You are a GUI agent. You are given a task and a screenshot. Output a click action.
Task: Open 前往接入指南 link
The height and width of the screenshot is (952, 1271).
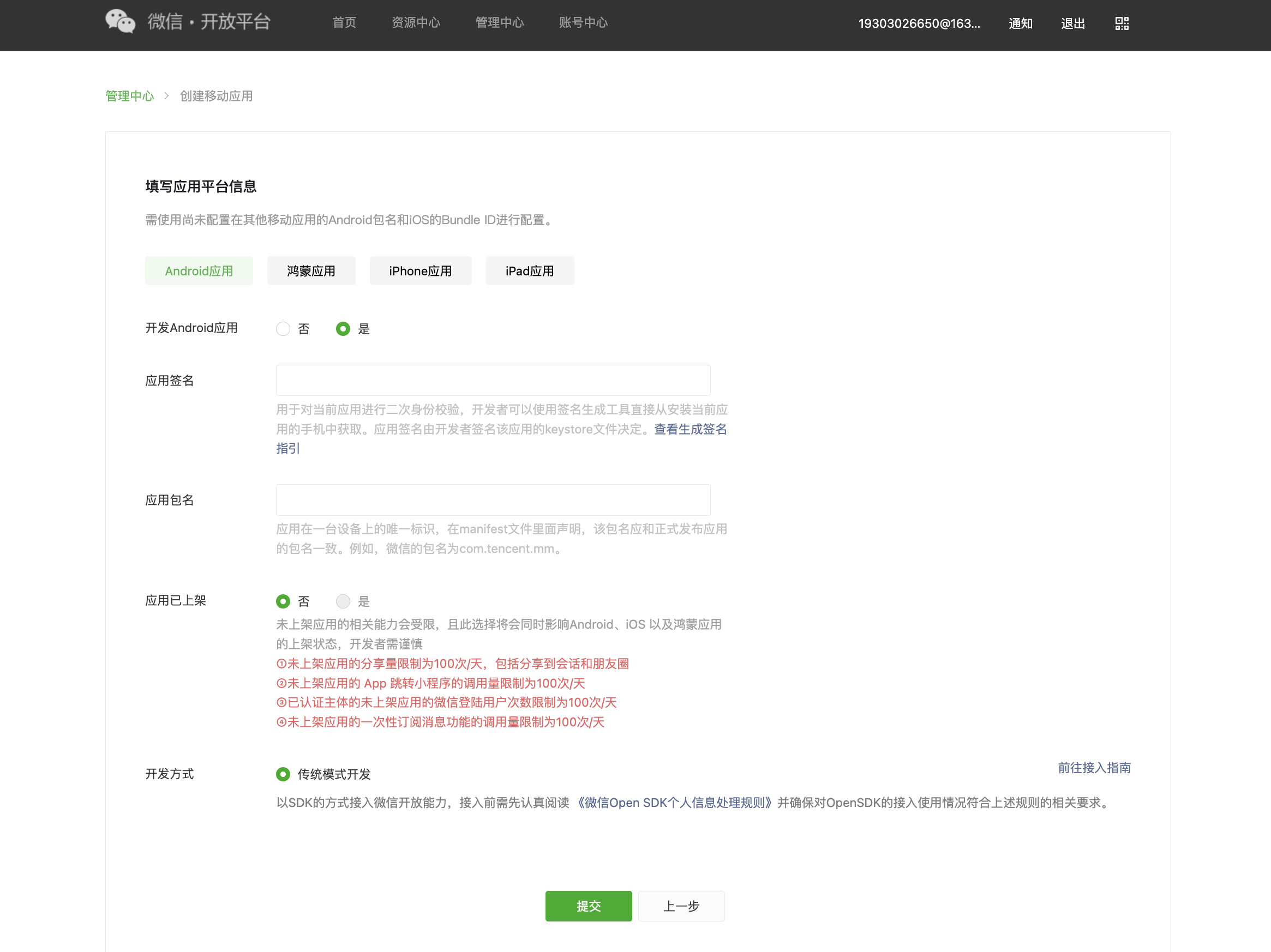point(1094,768)
